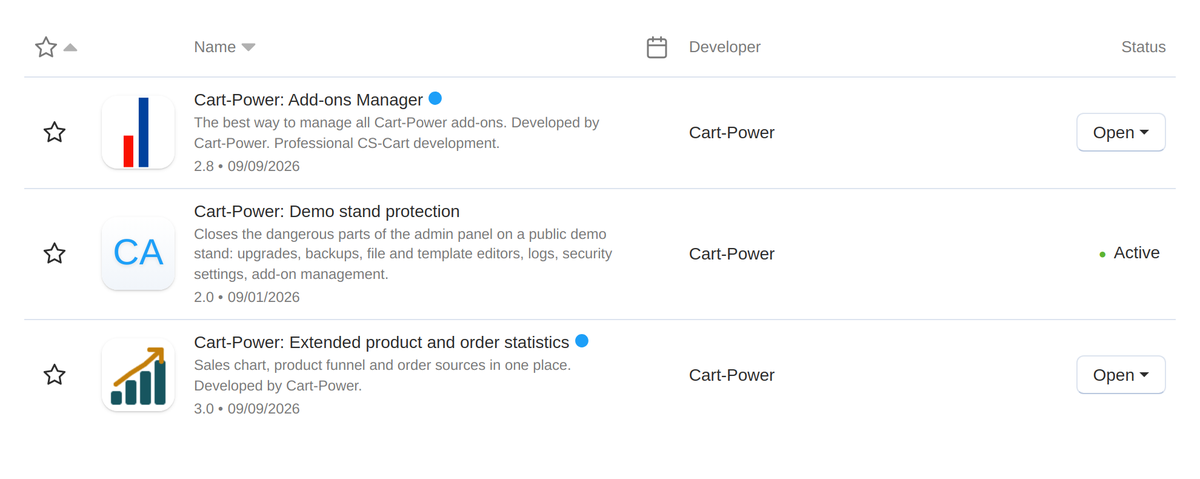Expand the Open dropdown for Add-ons Manager
Image resolution: width=1200 pixels, height=479 pixels.
pyautogui.click(x=1121, y=132)
